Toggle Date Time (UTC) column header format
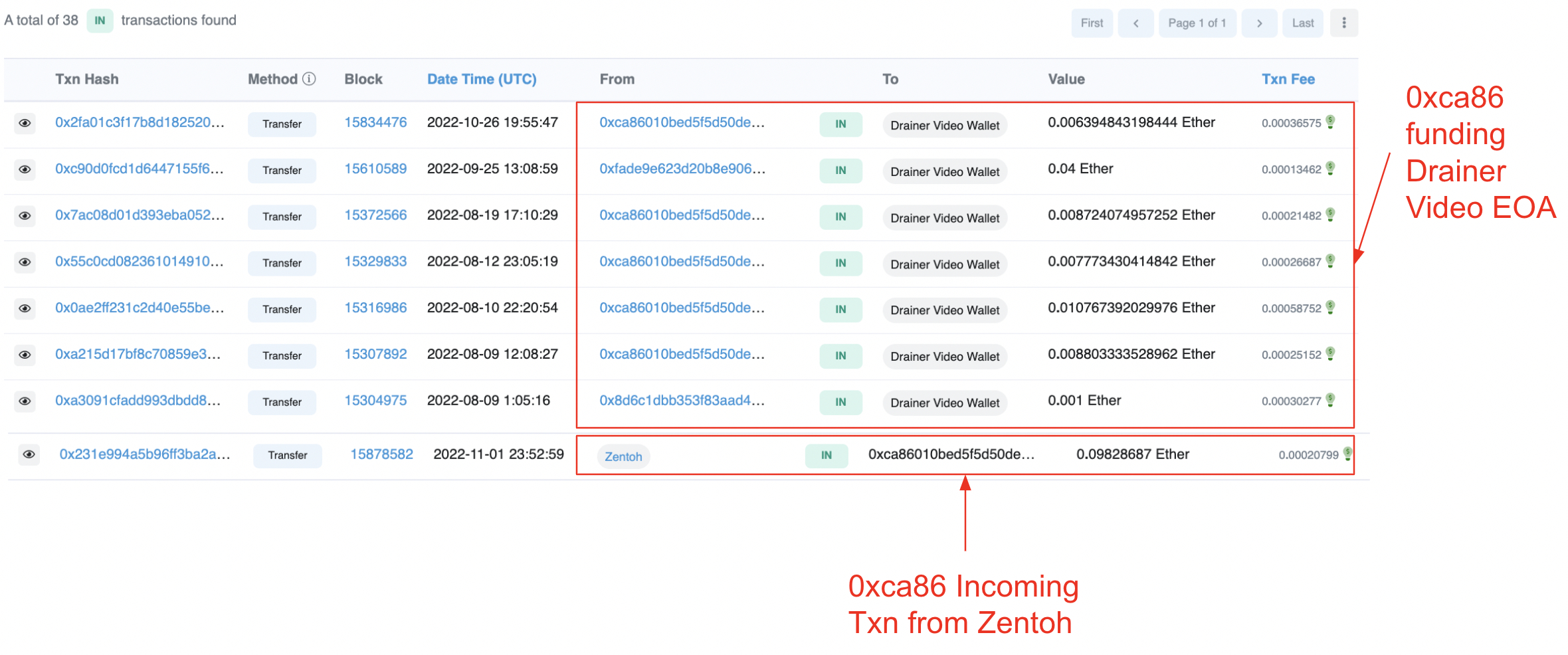This screenshot has height=655, width=1568. (x=482, y=79)
